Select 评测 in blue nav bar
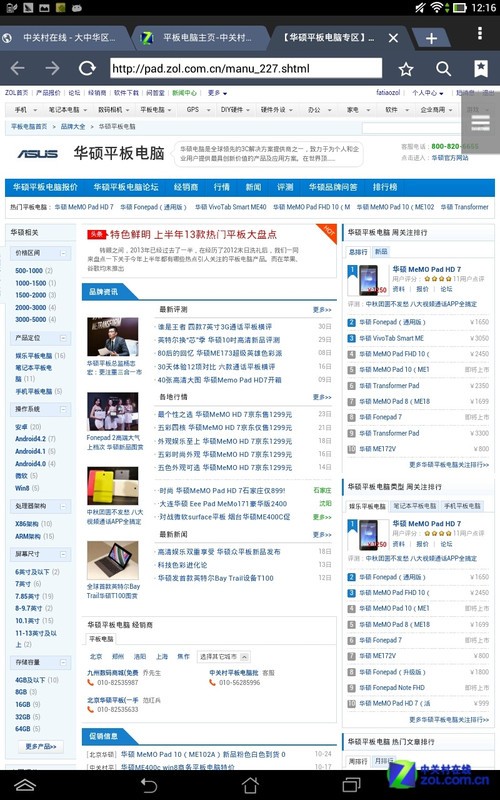Screen dimensions: 500x800 (285, 187)
